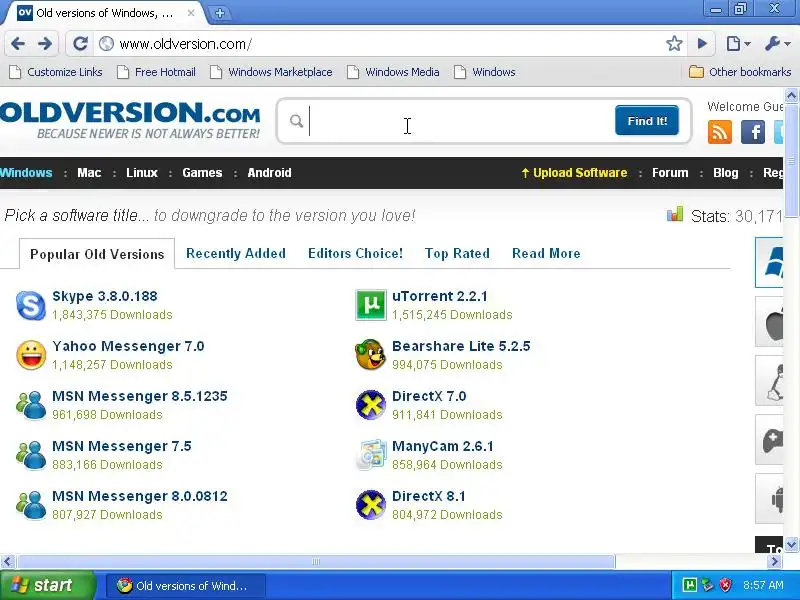The height and width of the screenshot is (600, 800).
Task: Open MSN Messenger 8.0.0812 link
Action: click(140, 496)
